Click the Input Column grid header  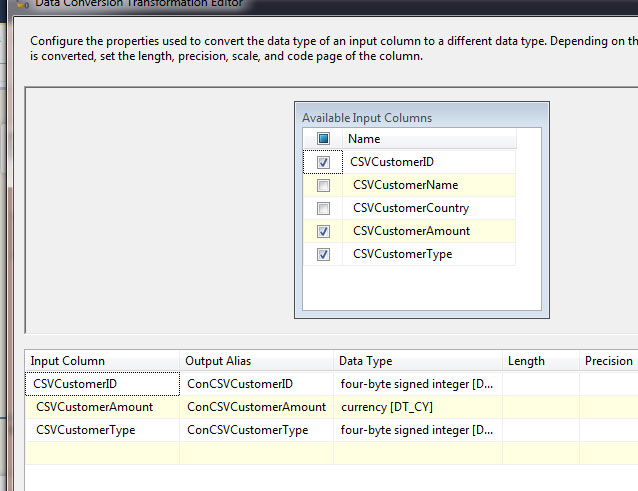click(x=102, y=361)
